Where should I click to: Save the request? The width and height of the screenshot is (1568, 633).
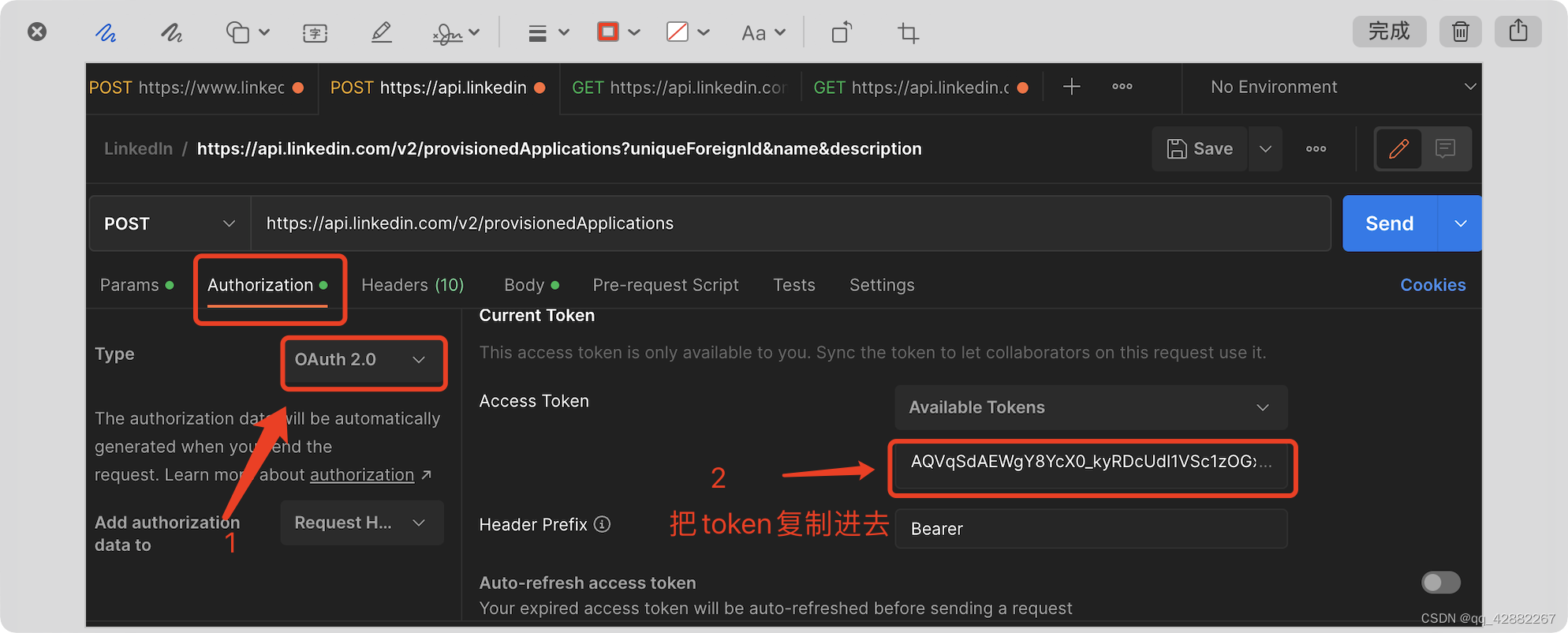pyautogui.click(x=1200, y=148)
